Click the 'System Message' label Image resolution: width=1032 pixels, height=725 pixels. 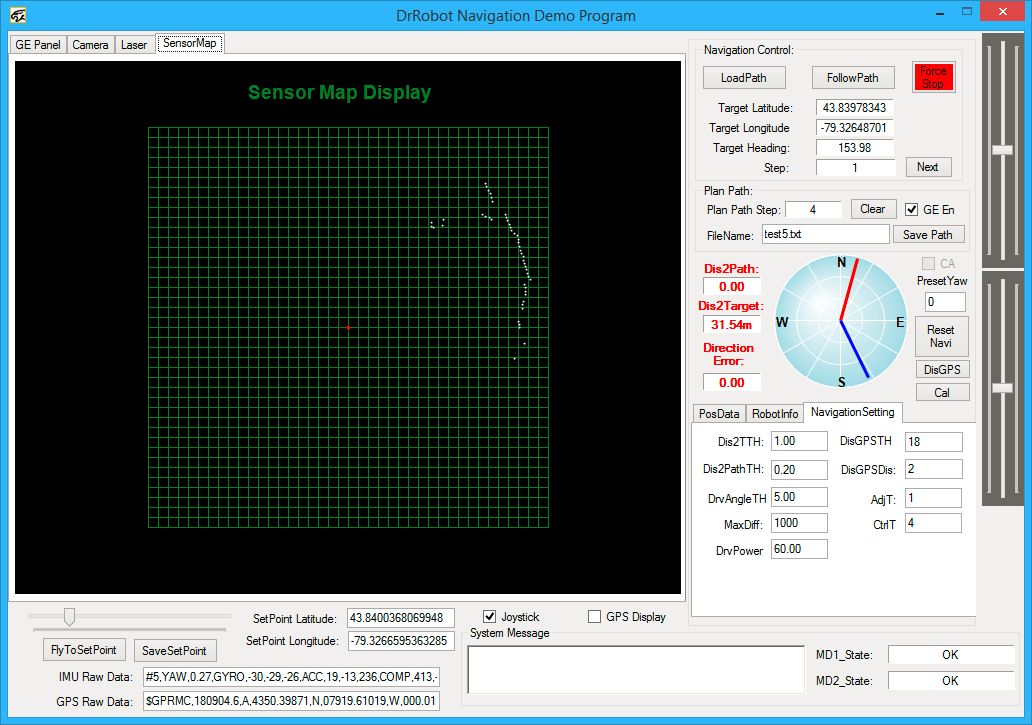(509, 633)
